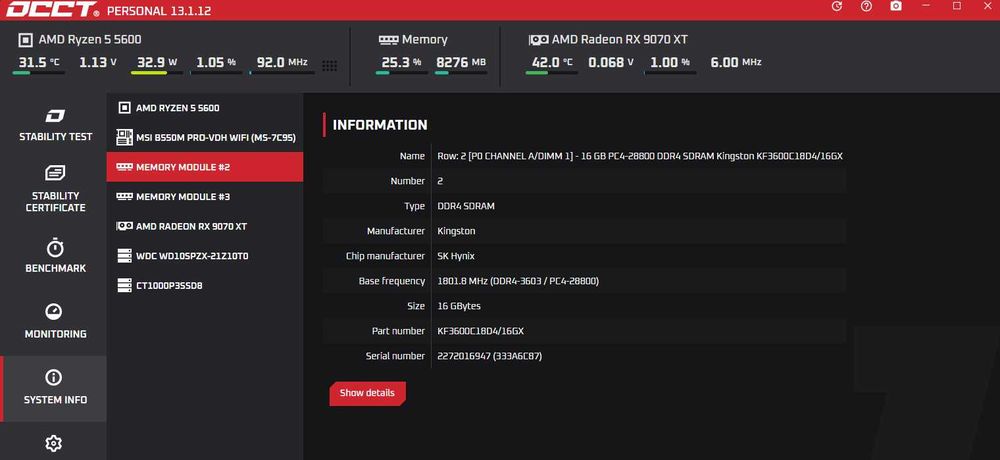1000x460 pixels.
Task: Click the CPU cores grid icon in the header
Action: click(330, 66)
